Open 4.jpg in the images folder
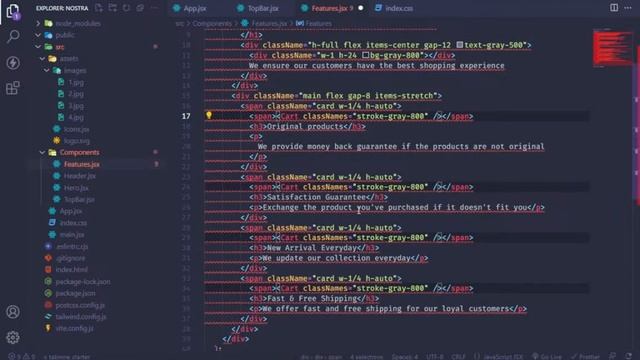The height and width of the screenshot is (360, 640). coord(76,118)
